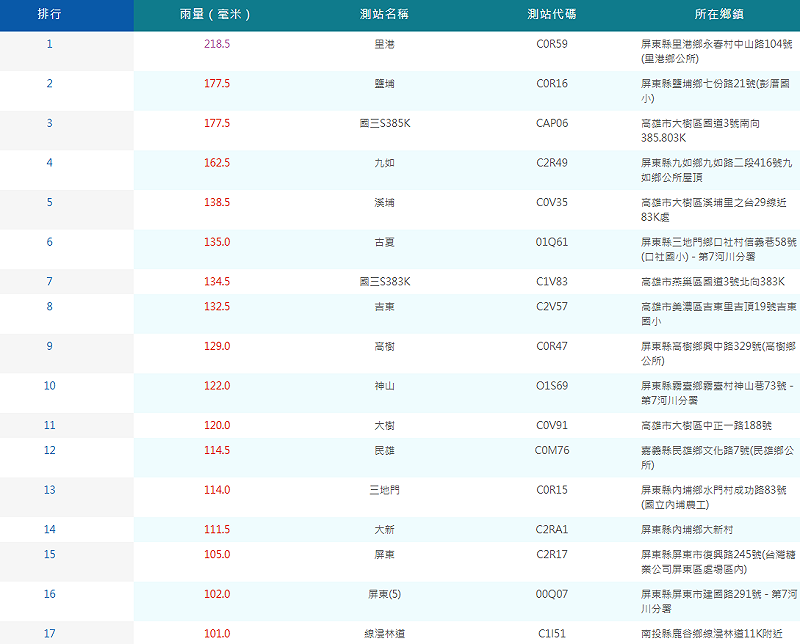This screenshot has height=644, width=800.
Task: Select station code C0R59
Action: coord(552,44)
